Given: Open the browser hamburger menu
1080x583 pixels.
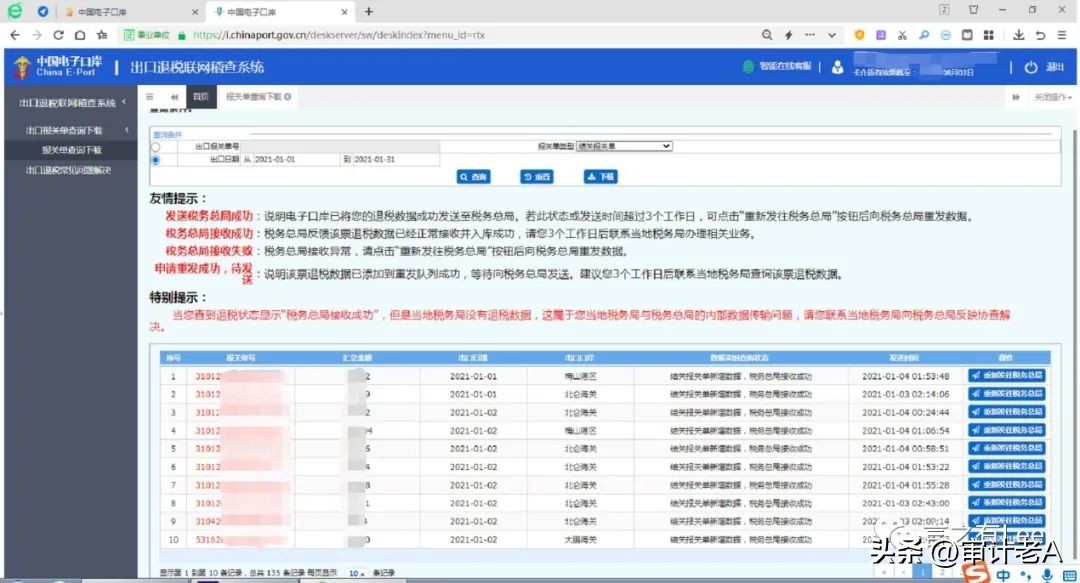Looking at the screenshot, I should [1062, 34].
